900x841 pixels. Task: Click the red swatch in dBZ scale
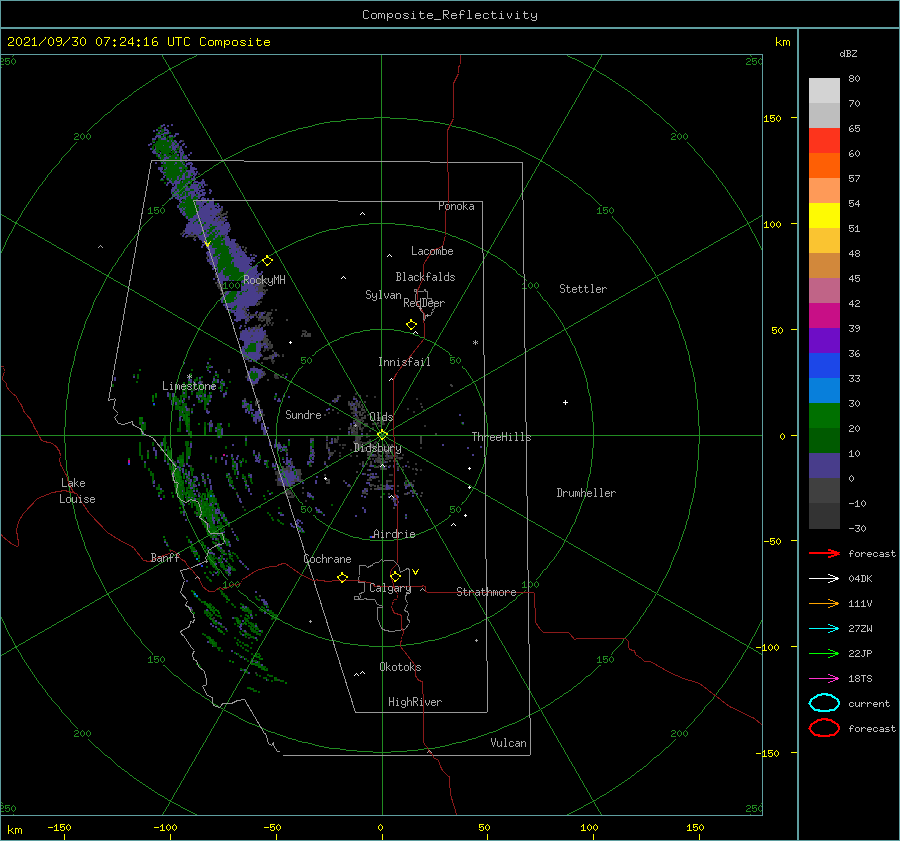[824, 141]
